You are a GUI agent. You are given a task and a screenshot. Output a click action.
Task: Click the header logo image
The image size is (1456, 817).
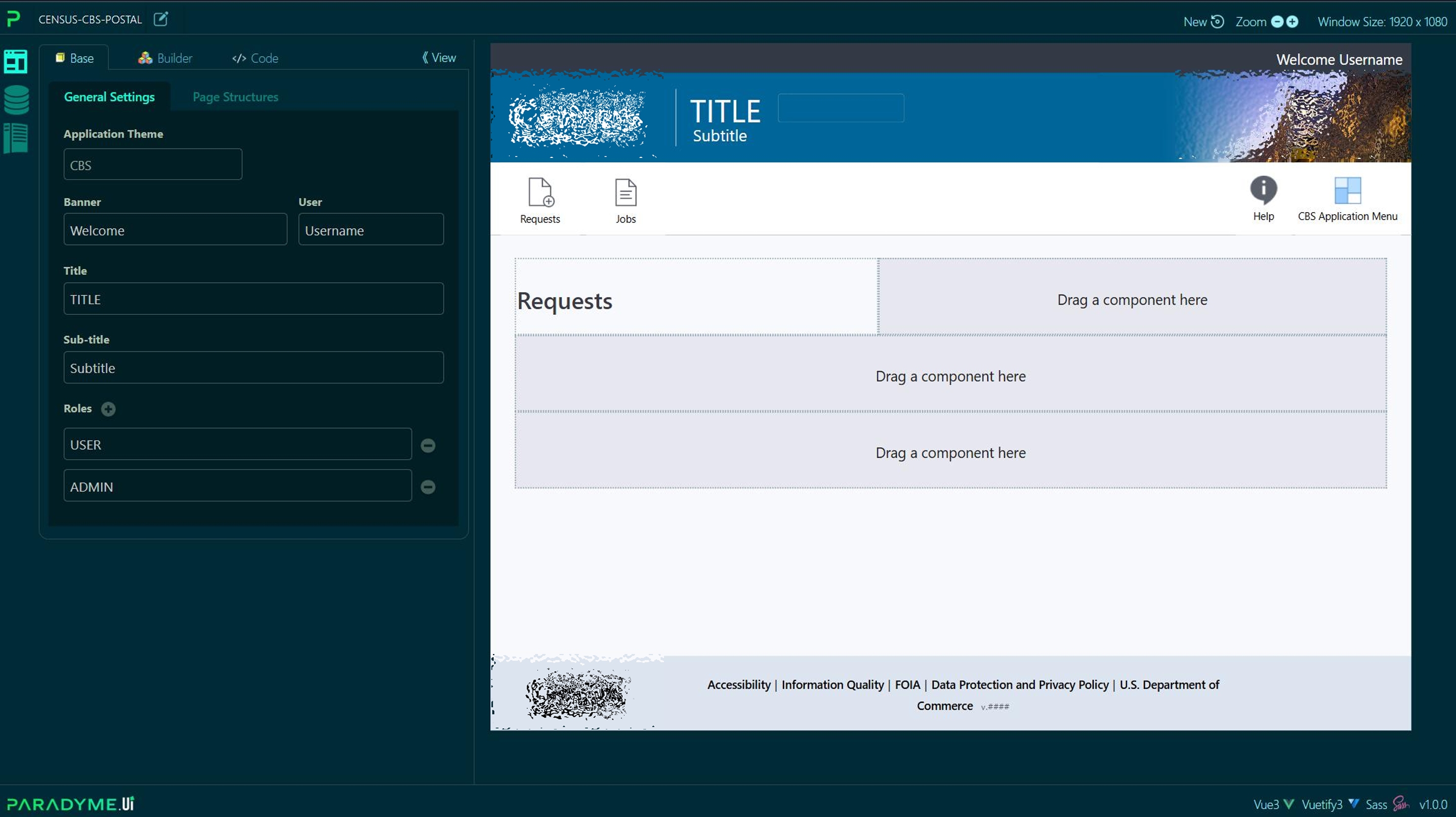577,117
